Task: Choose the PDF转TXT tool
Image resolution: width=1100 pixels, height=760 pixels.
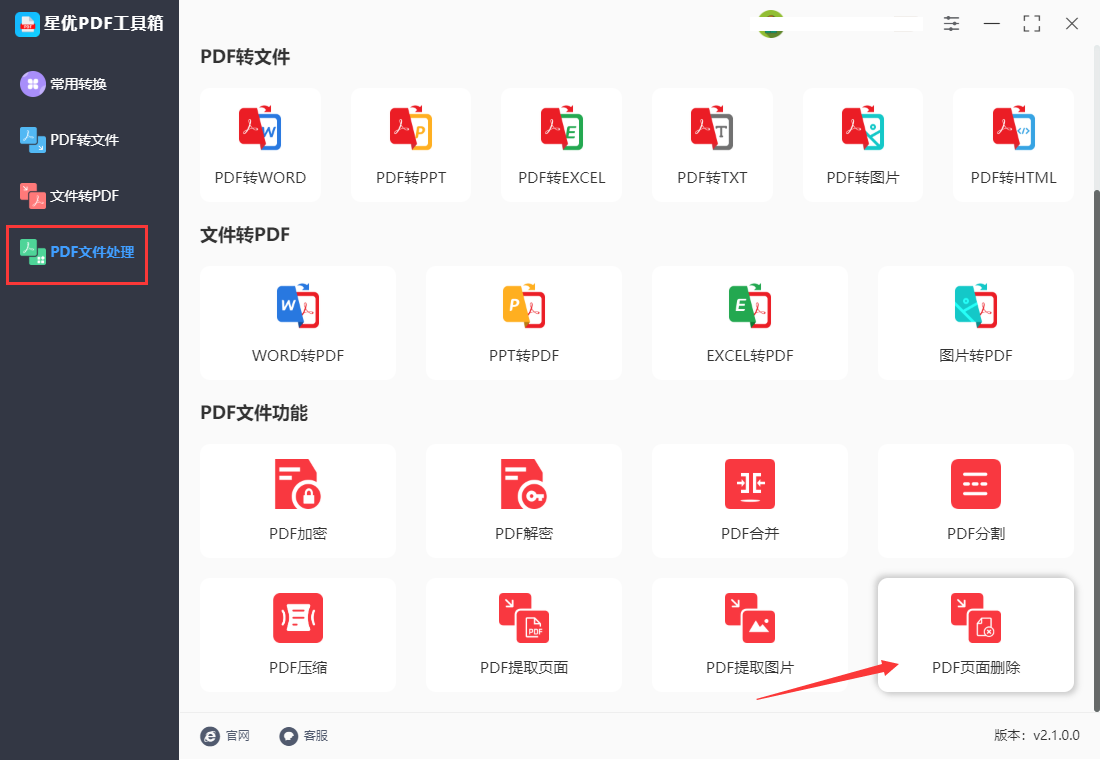Action: click(712, 145)
